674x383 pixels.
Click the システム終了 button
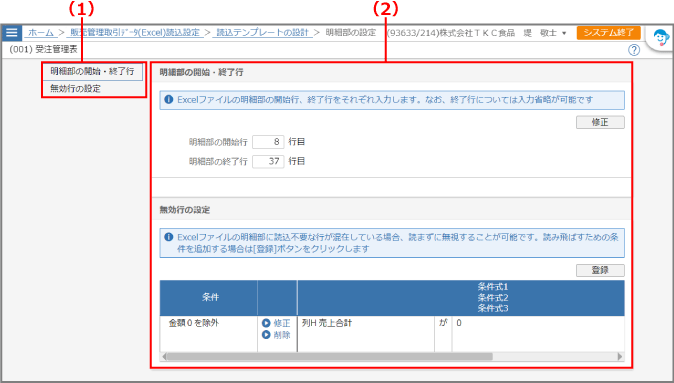(608, 33)
